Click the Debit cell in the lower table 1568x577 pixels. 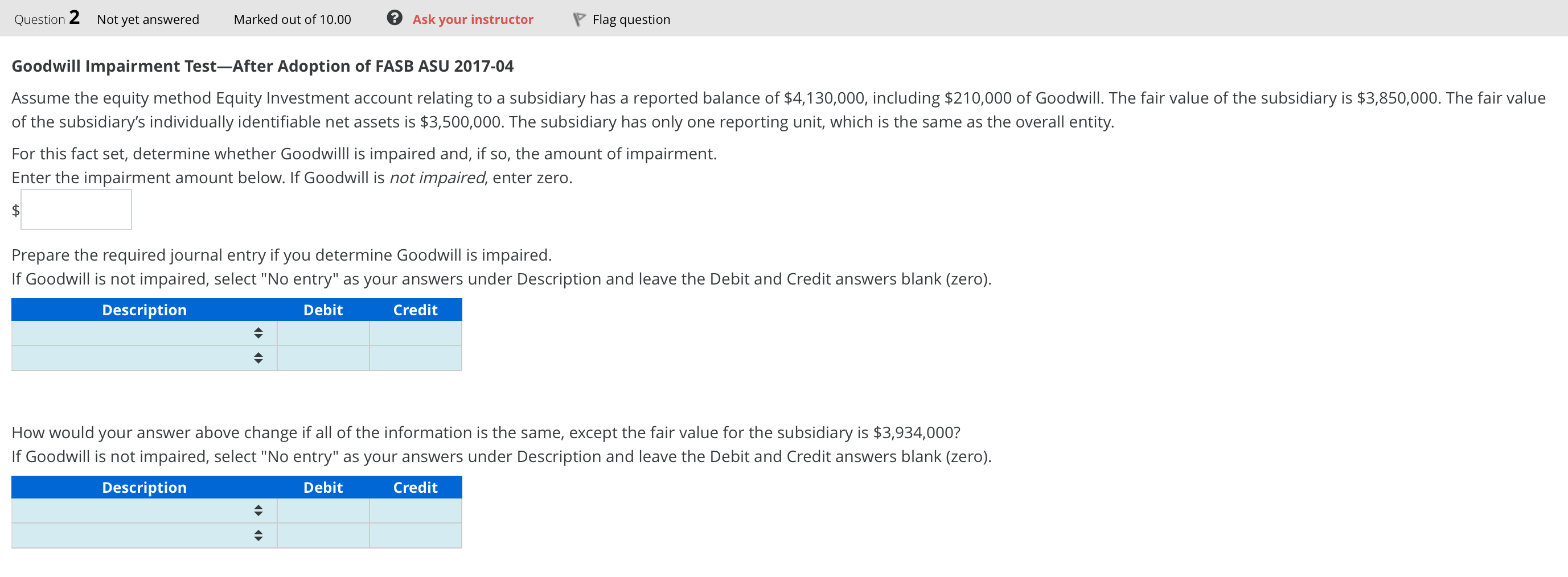(x=323, y=510)
